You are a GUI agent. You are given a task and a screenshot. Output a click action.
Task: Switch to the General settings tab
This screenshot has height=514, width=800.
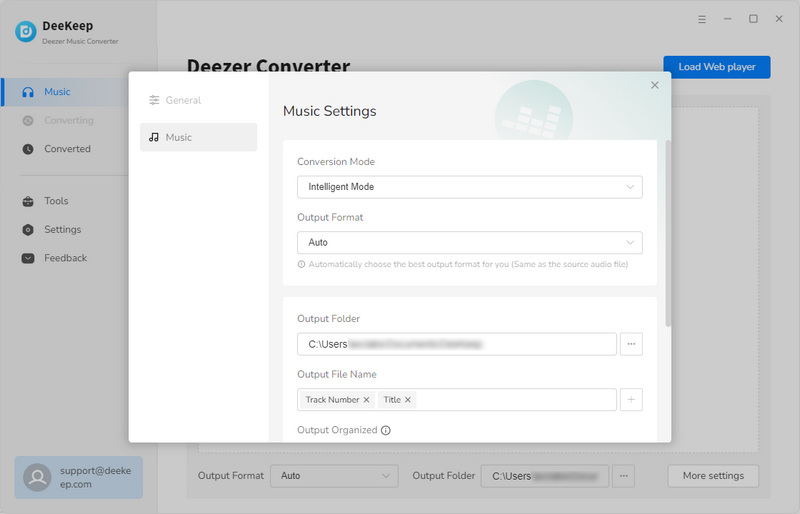[x=198, y=100]
